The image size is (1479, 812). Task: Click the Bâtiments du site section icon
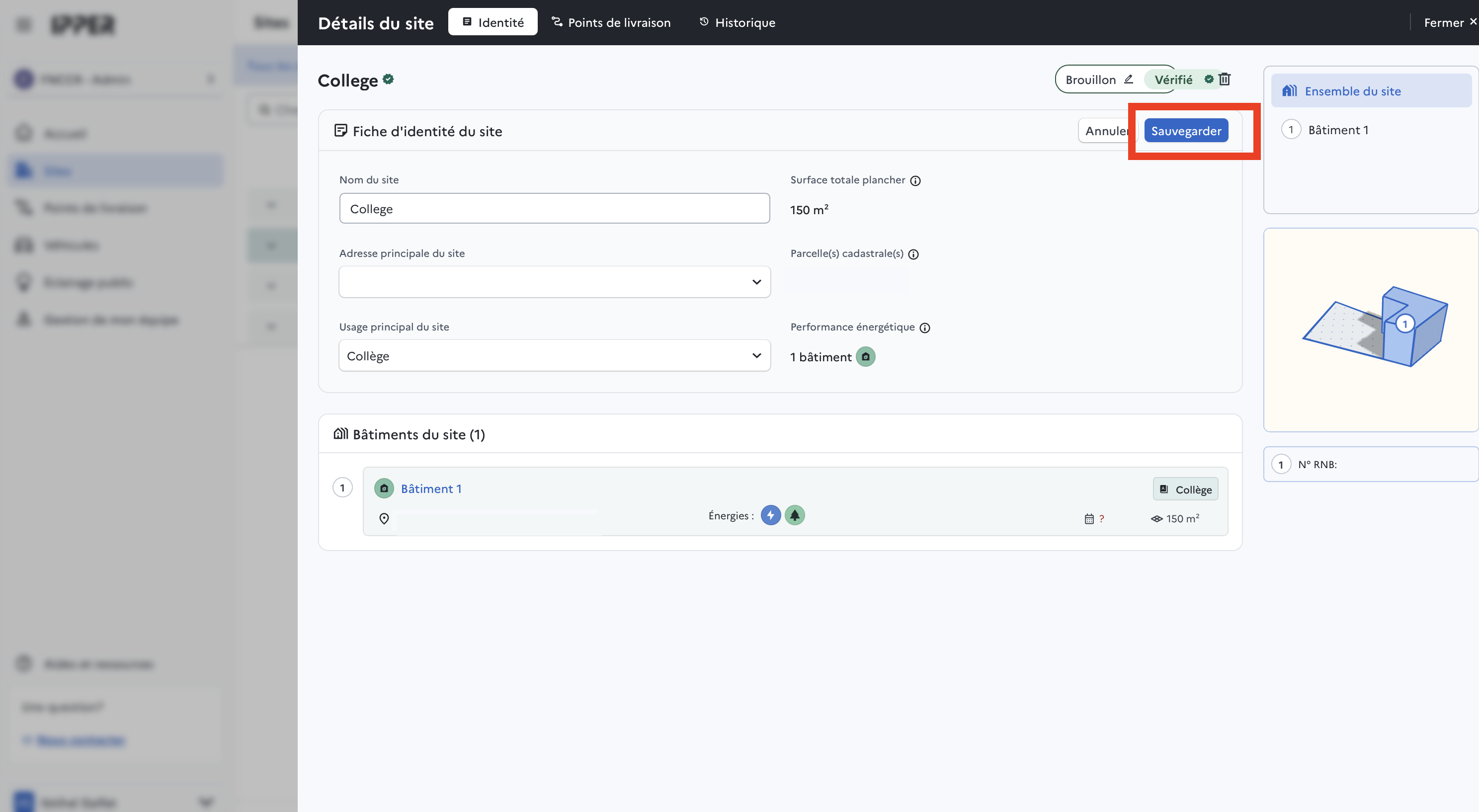tap(340, 433)
